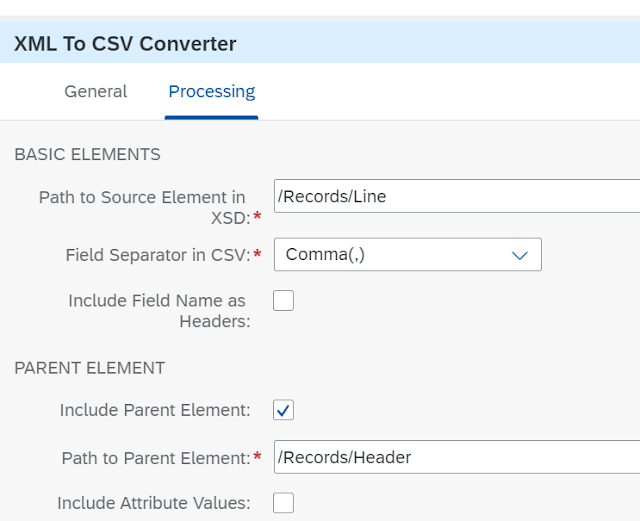Select the Processing tab
This screenshot has height=521, width=640.
(x=211, y=92)
